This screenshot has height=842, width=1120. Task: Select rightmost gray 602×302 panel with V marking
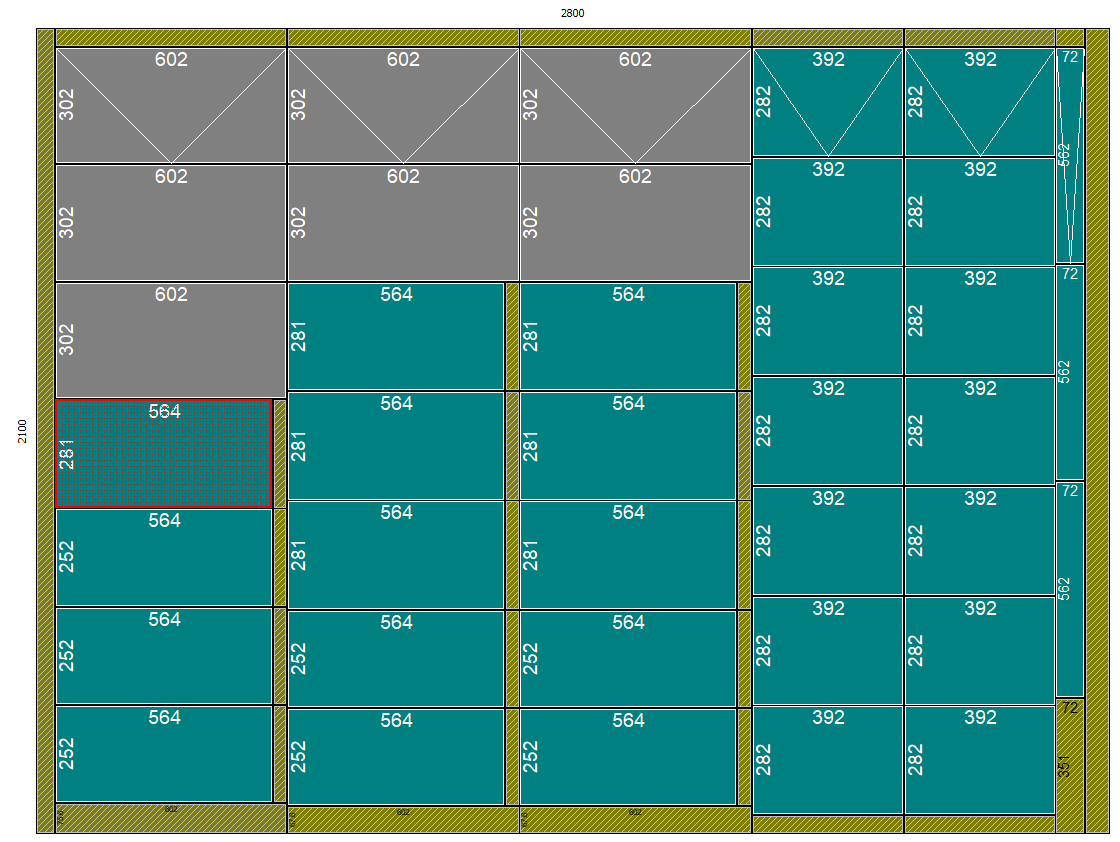pyautogui.click(x=635, y=105)
